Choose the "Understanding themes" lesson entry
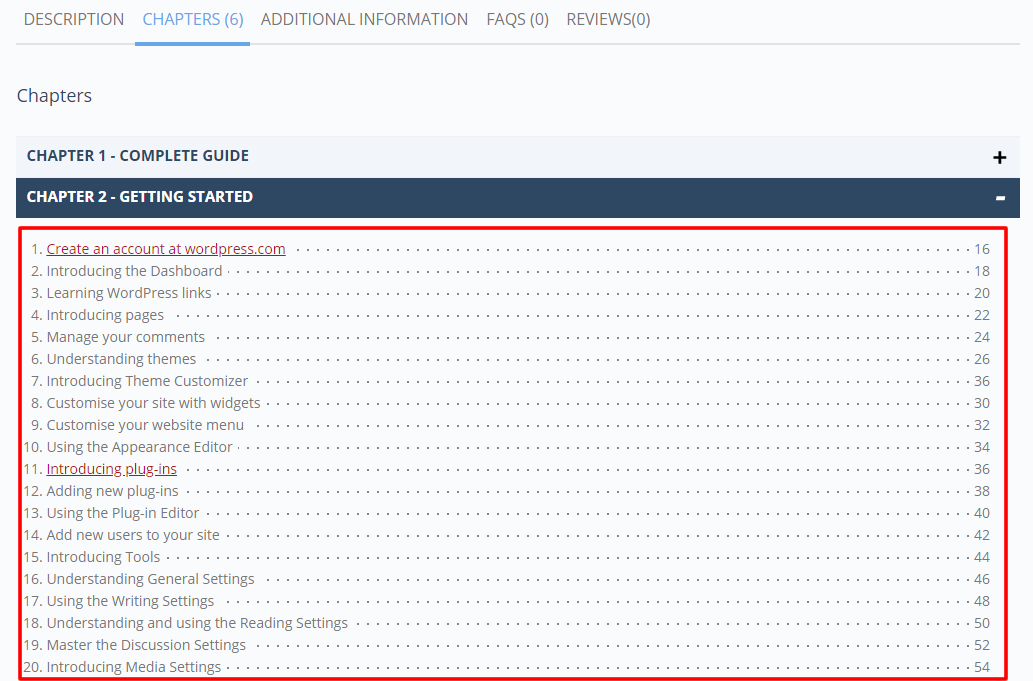 (x=121, y=359)
